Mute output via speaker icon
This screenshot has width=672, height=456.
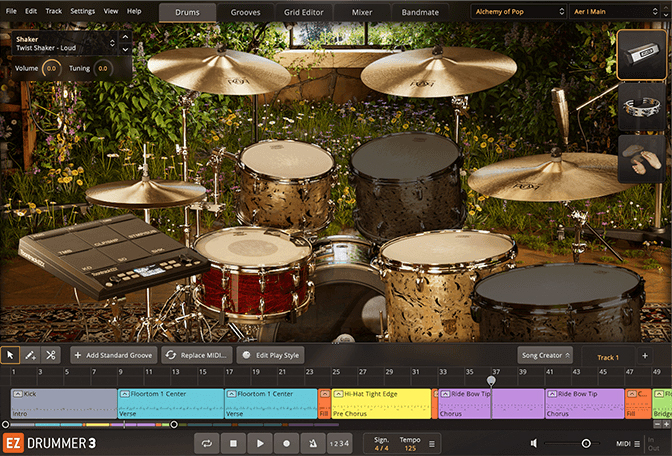(534, 444)
